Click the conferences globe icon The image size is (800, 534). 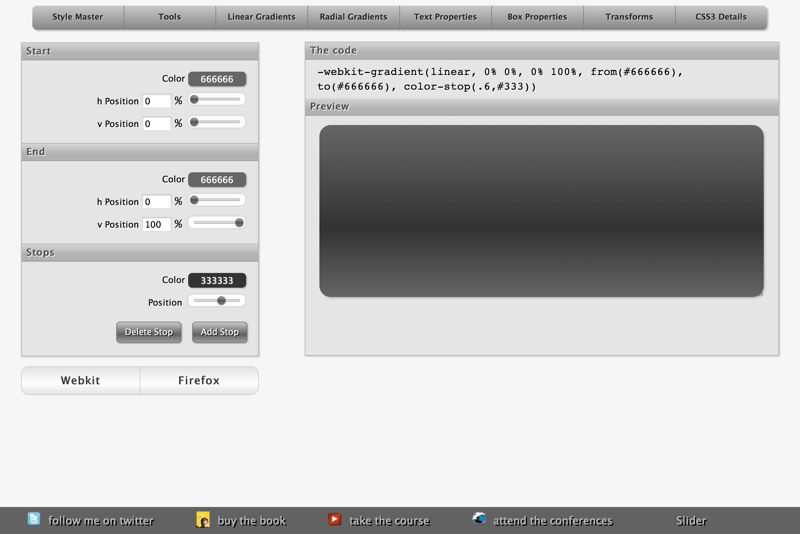point(479,519)
